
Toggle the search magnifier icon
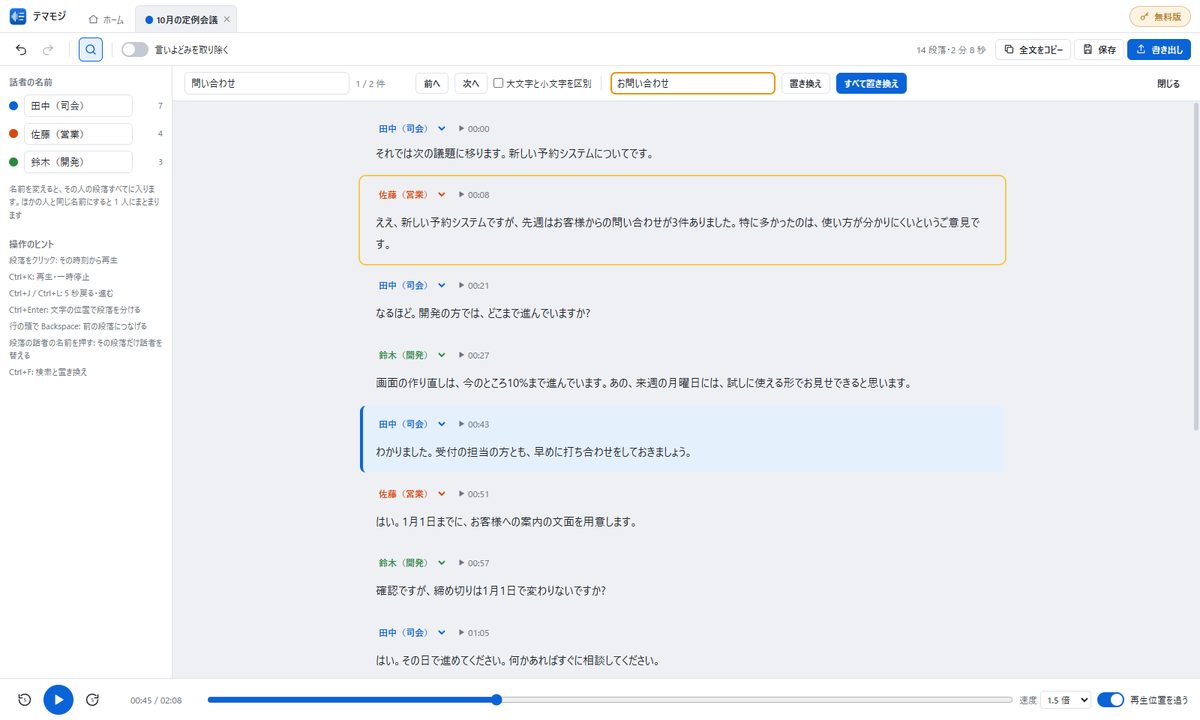[x=90, y=49]
